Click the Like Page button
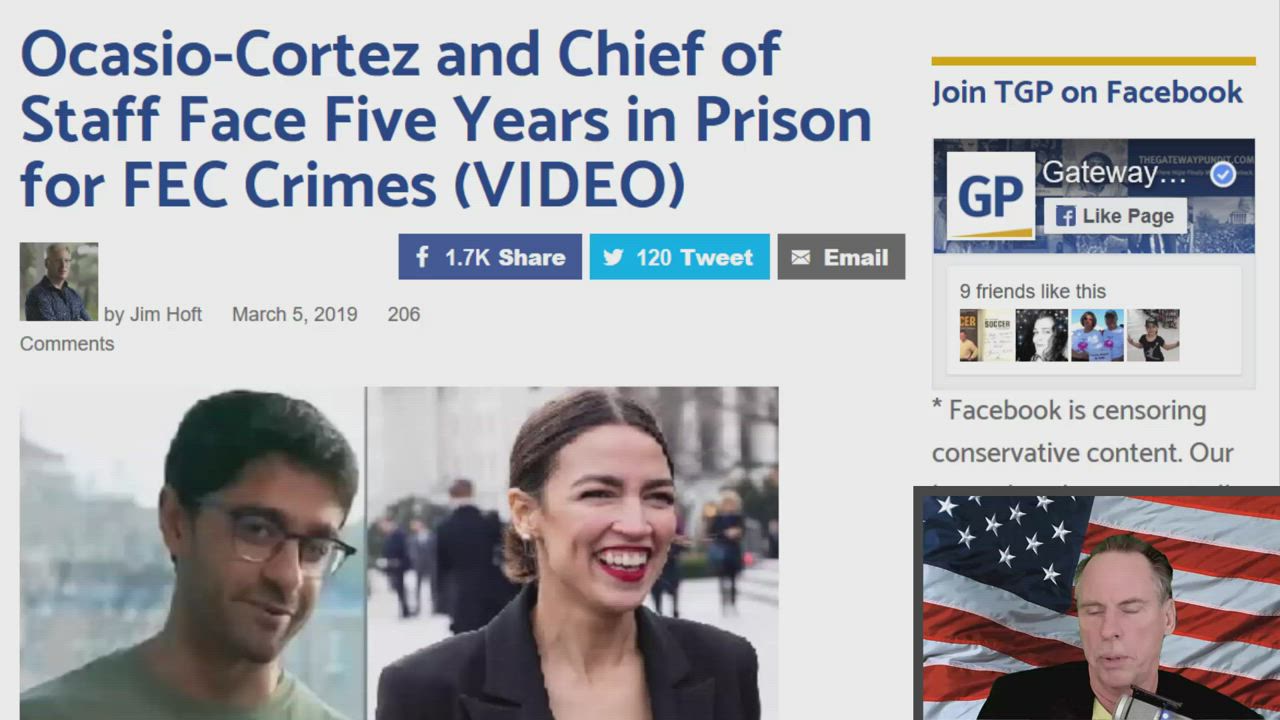Image resolution: width=1280 pixels, height=720 pixels. point(1116,216)
